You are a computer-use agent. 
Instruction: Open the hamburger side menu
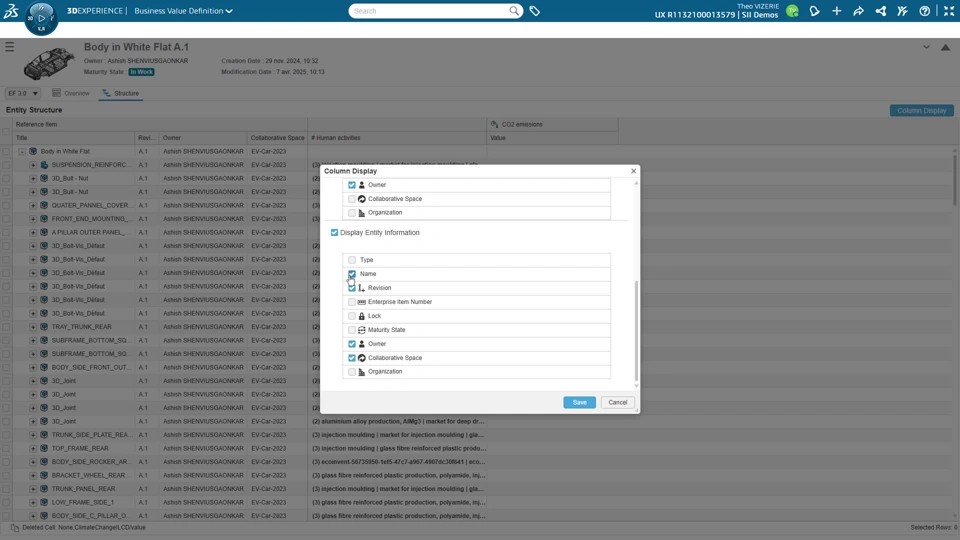click(x=10, y=47)
